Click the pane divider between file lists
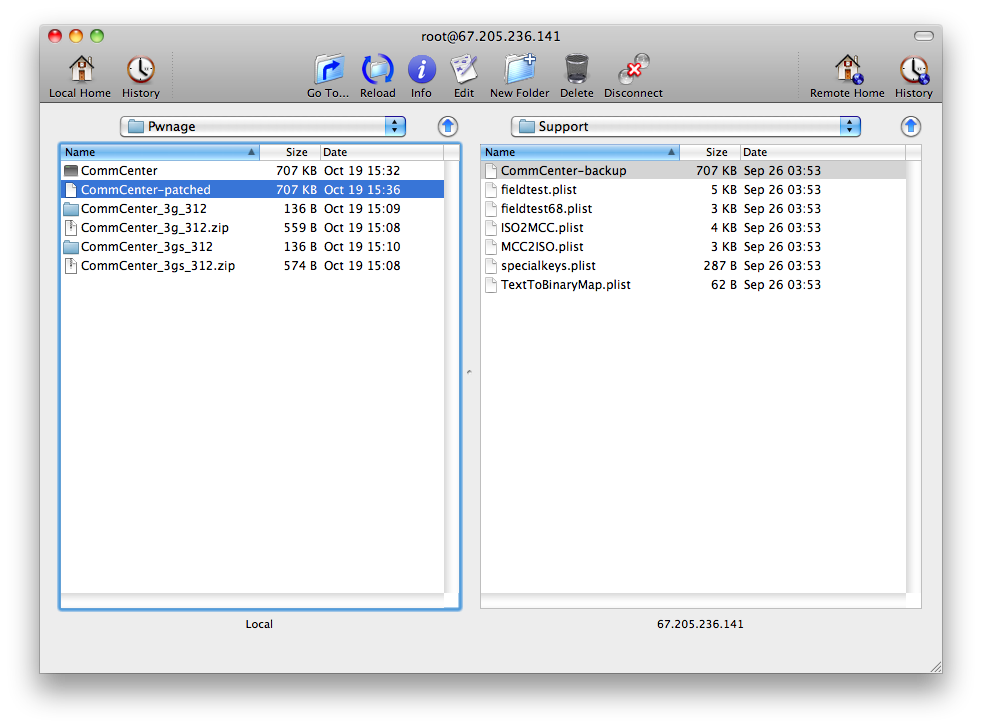The image size is (982, 728). (470, 373)
